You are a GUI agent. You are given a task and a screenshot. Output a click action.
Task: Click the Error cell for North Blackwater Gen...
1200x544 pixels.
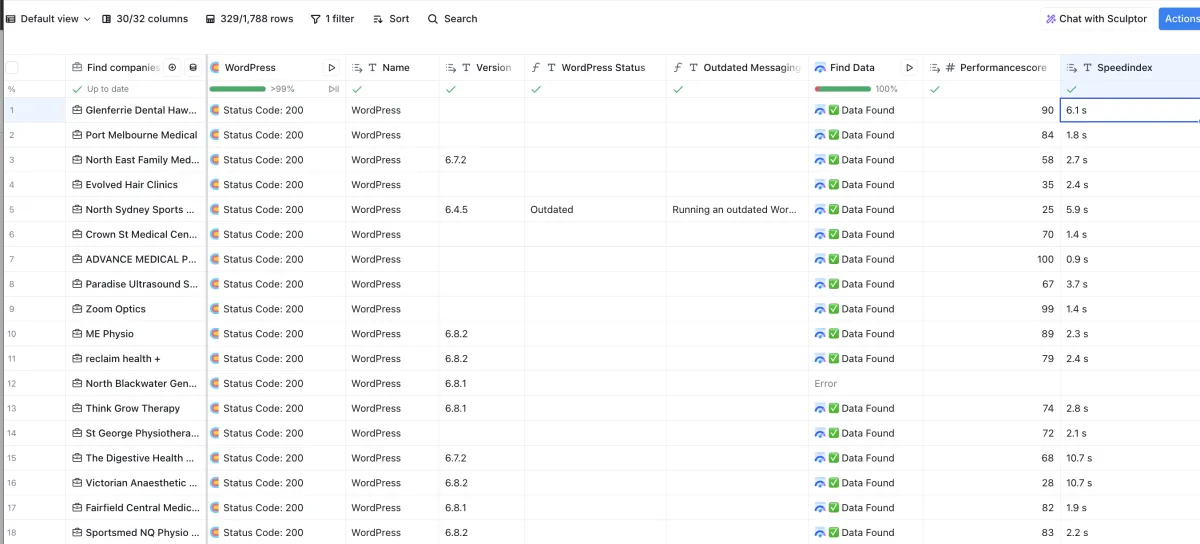(x=865, y=384)
